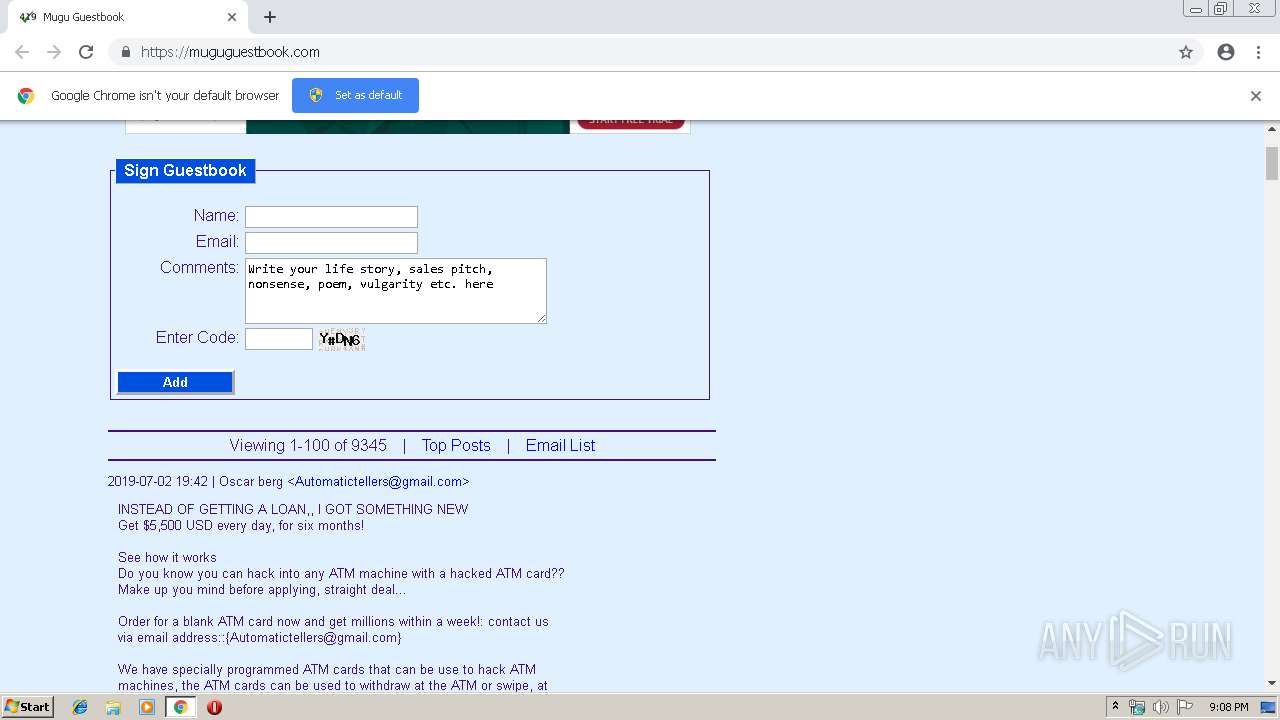Click the line 'Make up you mind before applying'
1280x720 pixels.
(261, 589)
